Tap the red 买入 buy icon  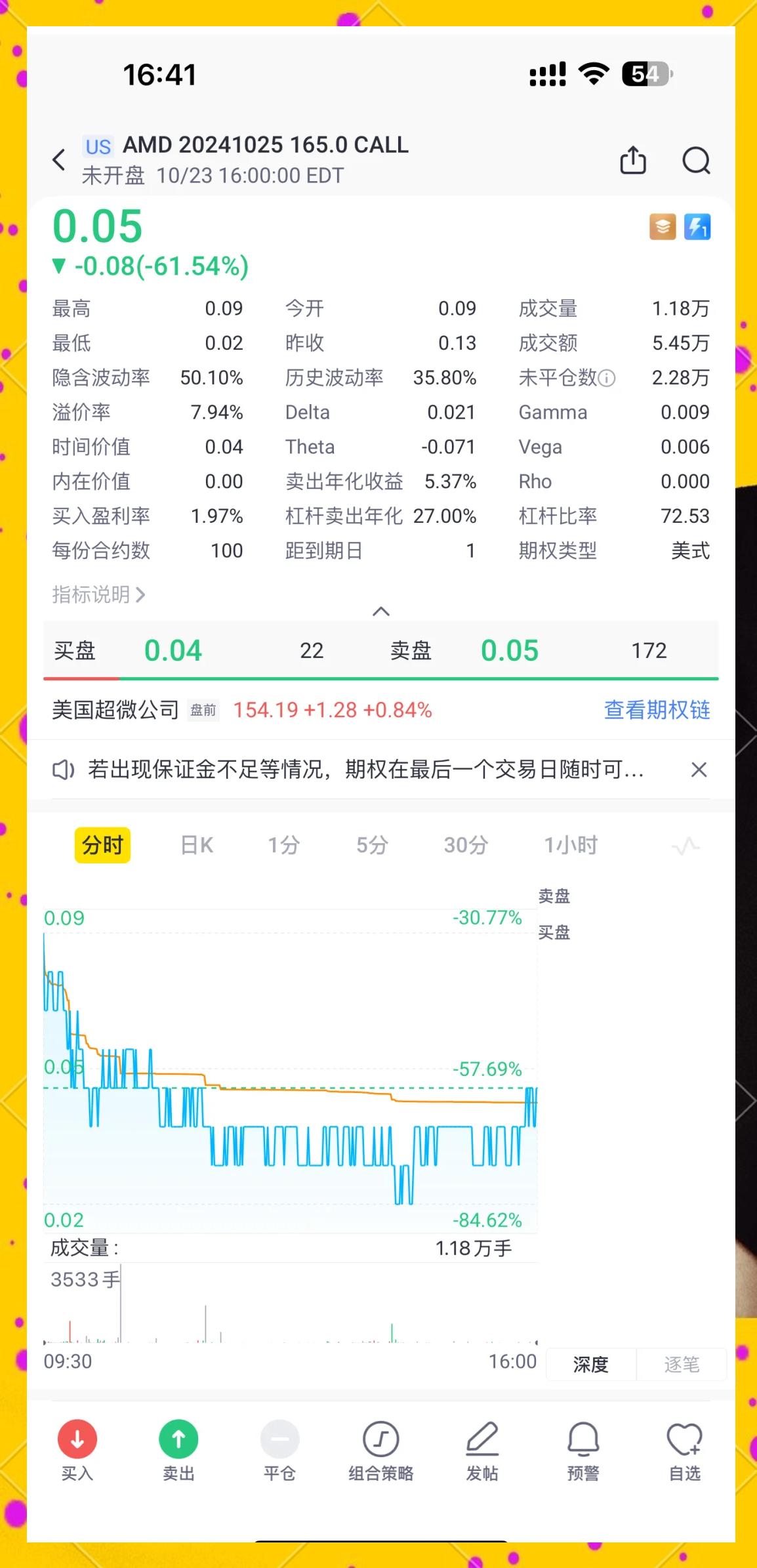[77, 1439]
